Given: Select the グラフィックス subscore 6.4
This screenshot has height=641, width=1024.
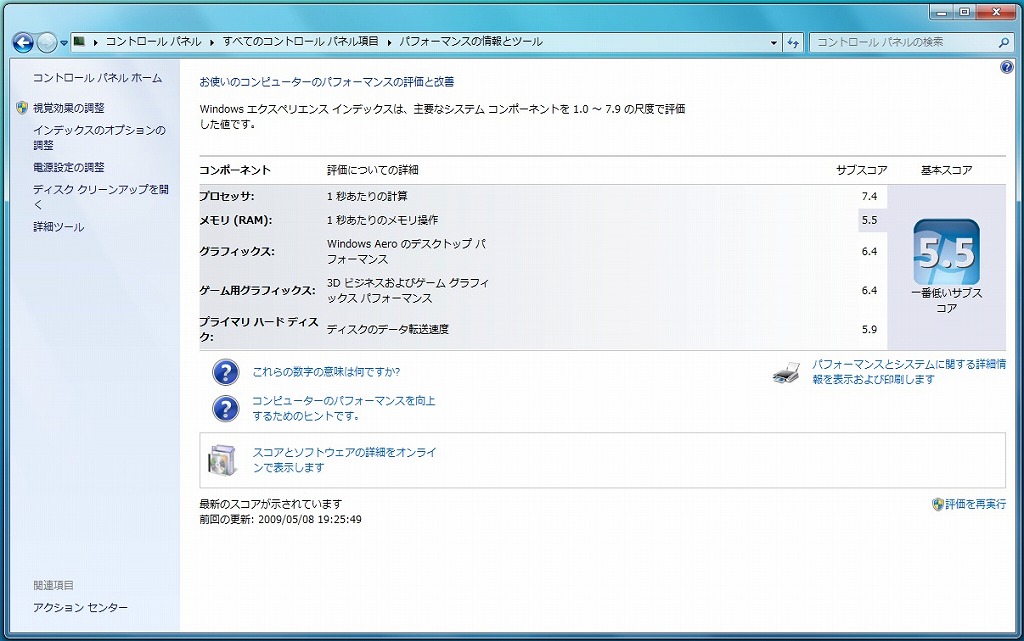Looking at the screenshot, I should coord(869,251).
